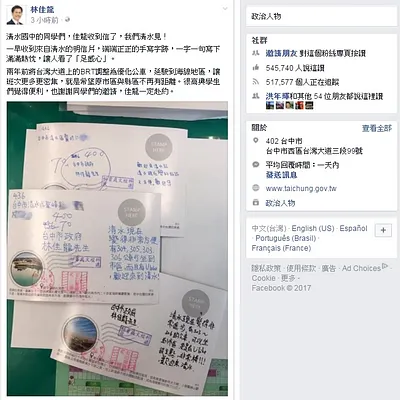
Task: Open www.taichung.gov.tw website link
Action: point(301,188)
